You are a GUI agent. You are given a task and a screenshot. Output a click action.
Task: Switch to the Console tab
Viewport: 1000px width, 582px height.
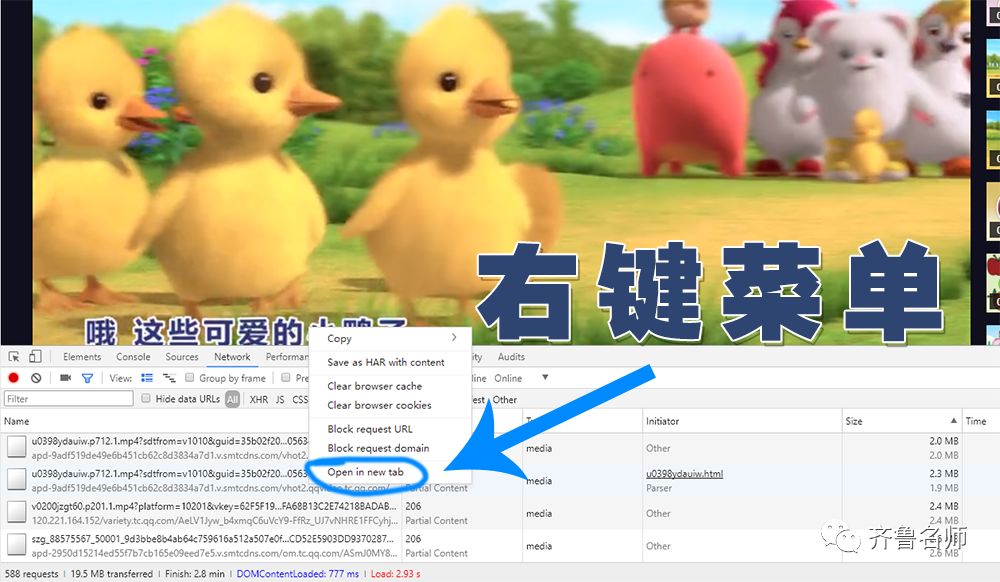133,357
